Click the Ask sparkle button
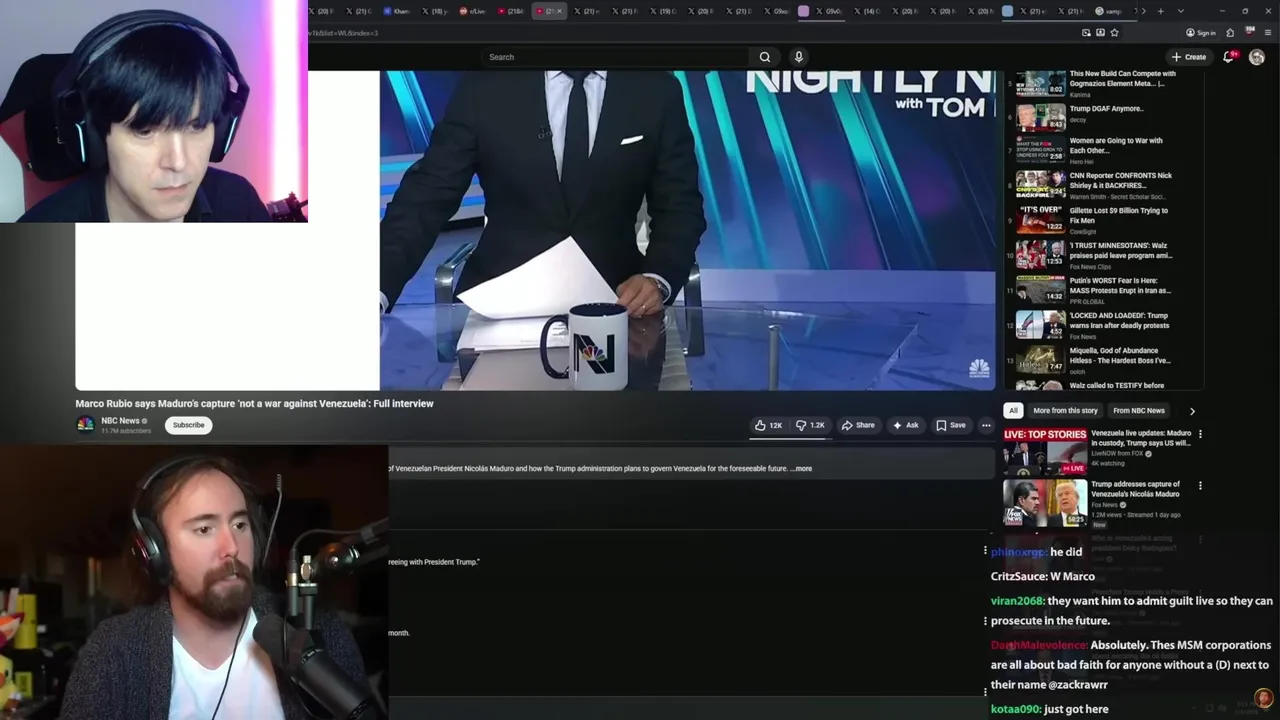1280x720 pixels. tap(905, 425)
